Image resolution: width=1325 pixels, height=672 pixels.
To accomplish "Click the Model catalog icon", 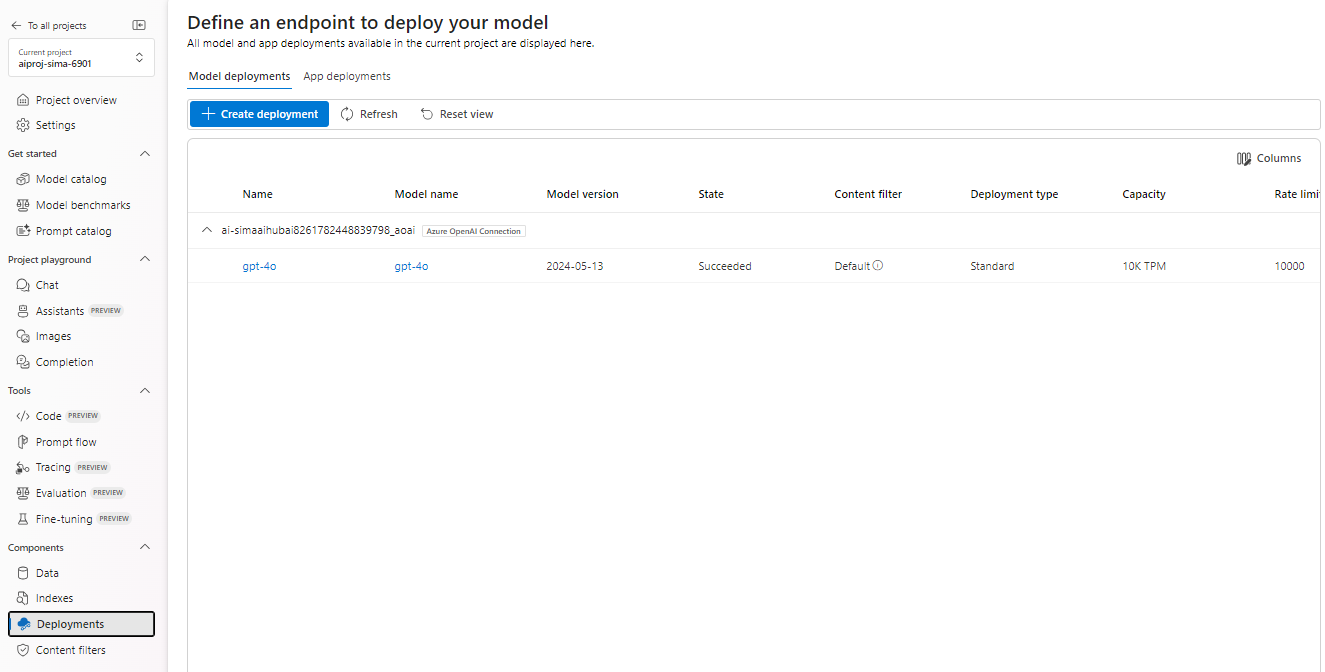I will coord(23,179).
